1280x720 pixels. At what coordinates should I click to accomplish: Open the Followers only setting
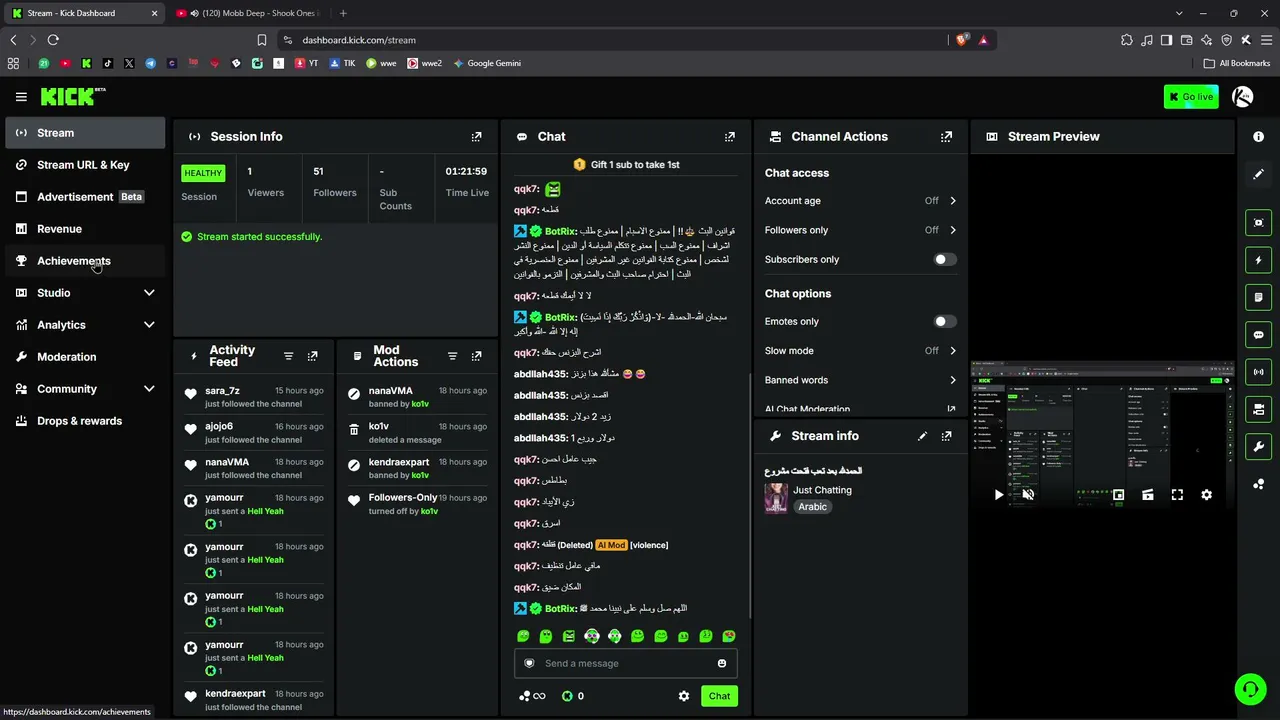860,230
